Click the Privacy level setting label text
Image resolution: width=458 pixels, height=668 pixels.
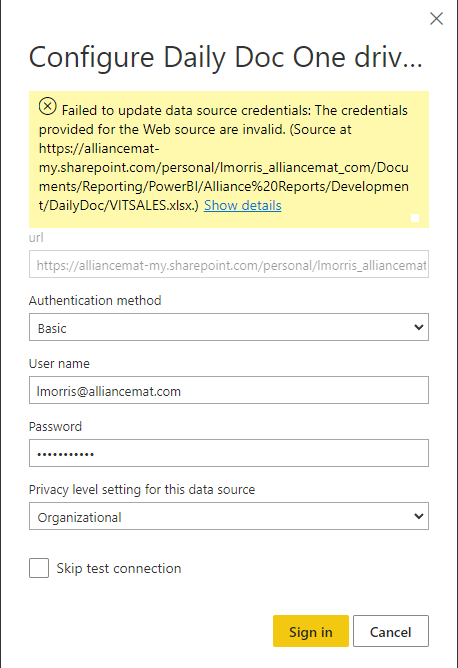coord(142,489)
